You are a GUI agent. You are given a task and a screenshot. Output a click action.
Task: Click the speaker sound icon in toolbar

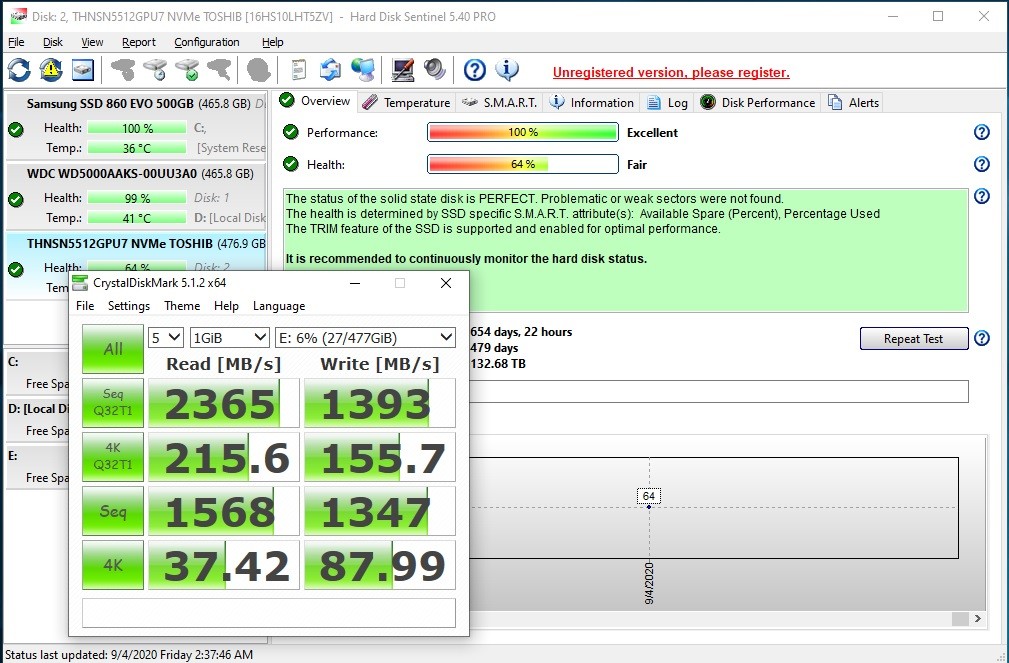point(434,70)
